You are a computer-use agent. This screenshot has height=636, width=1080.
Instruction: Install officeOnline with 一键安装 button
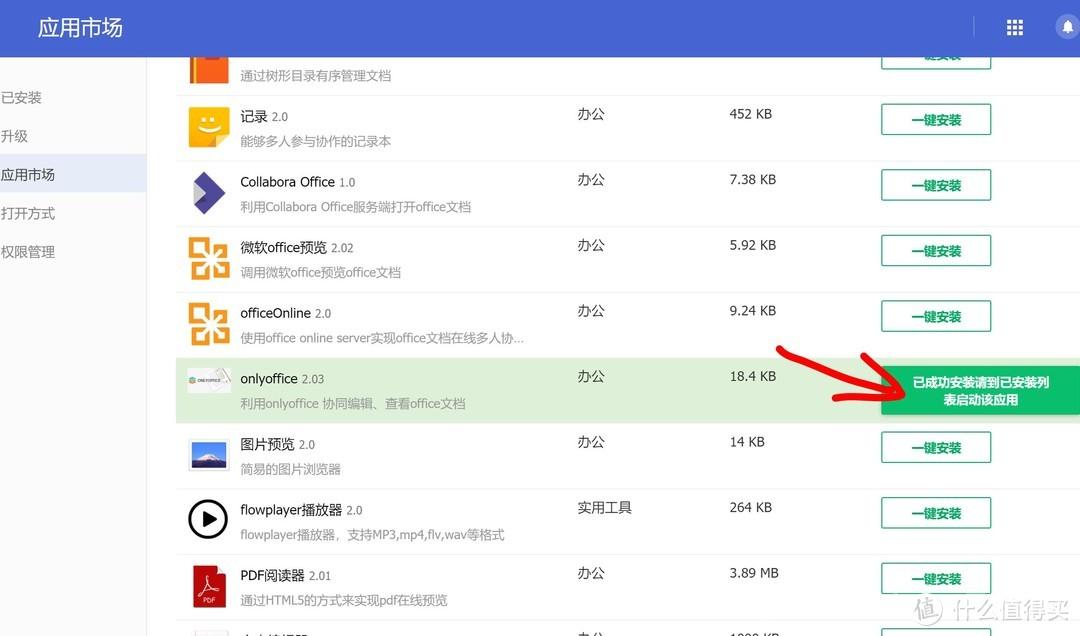[x=936, y=316]
